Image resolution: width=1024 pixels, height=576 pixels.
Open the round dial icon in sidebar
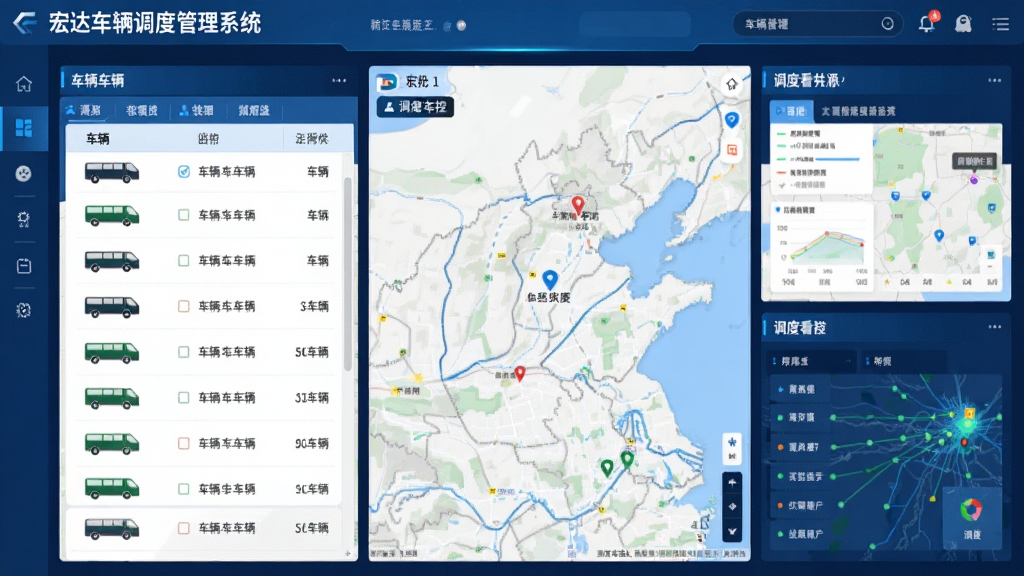24,173
